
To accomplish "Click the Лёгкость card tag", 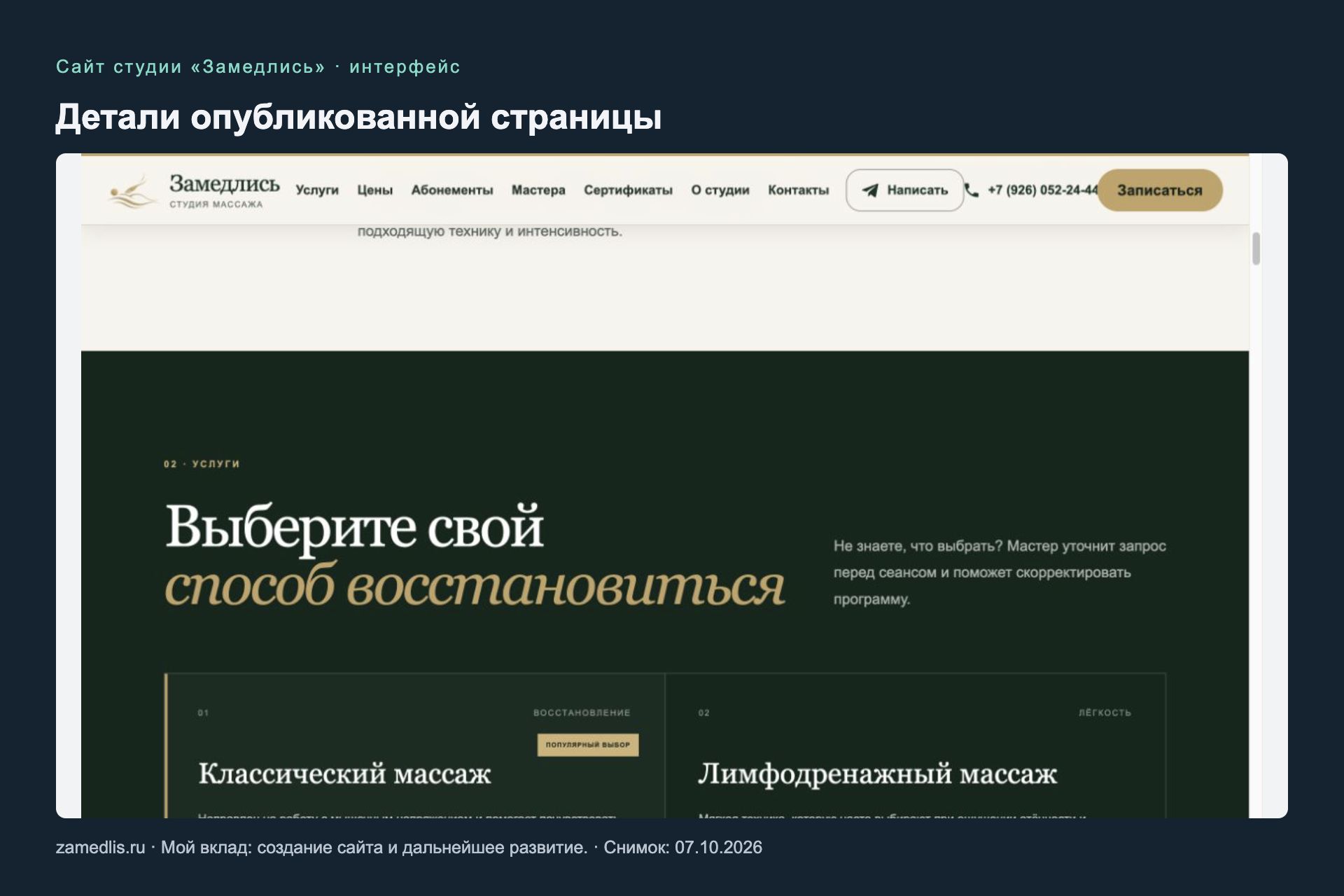I will [x=1105, y=713].
